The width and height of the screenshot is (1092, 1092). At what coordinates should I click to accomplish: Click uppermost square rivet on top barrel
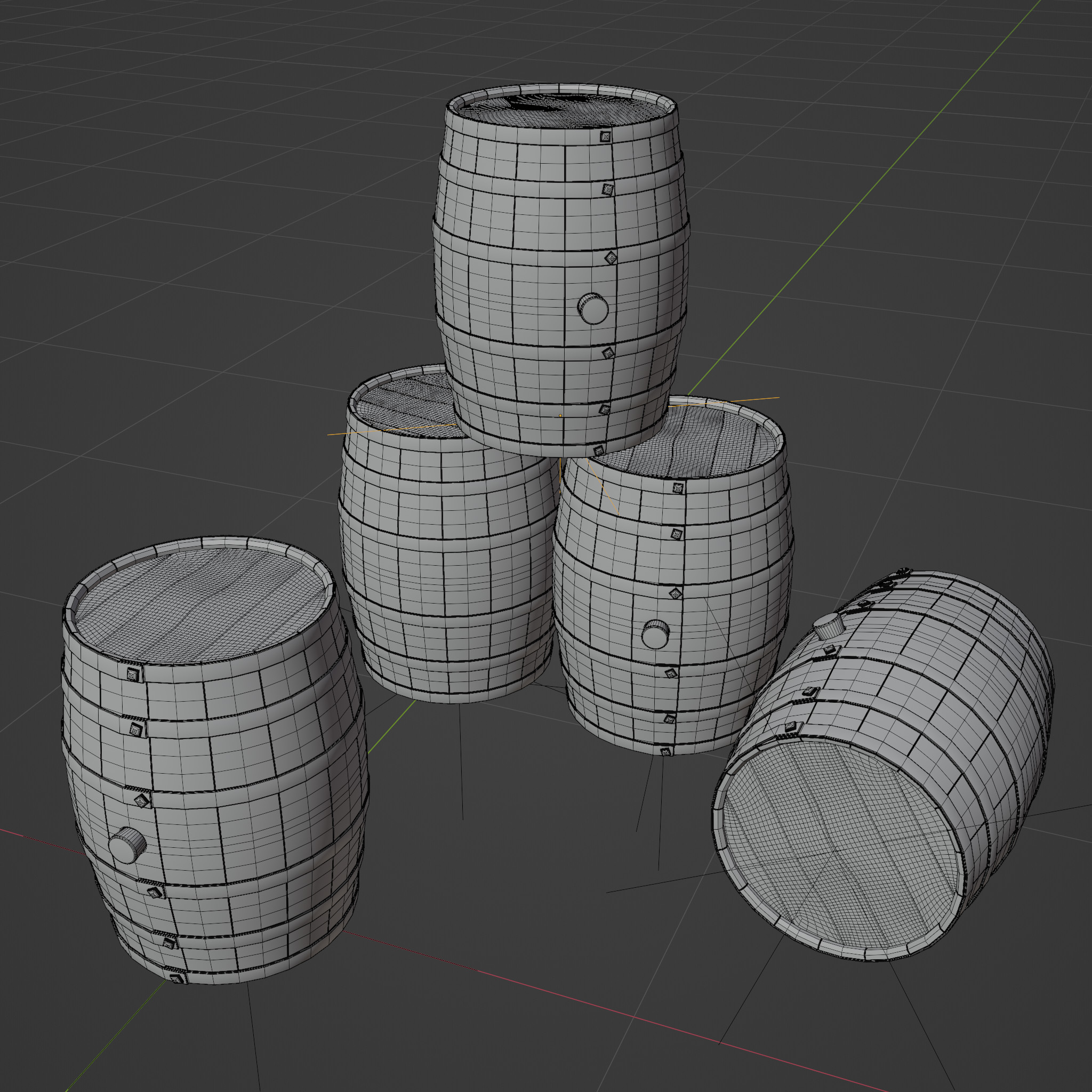[605, 136]
